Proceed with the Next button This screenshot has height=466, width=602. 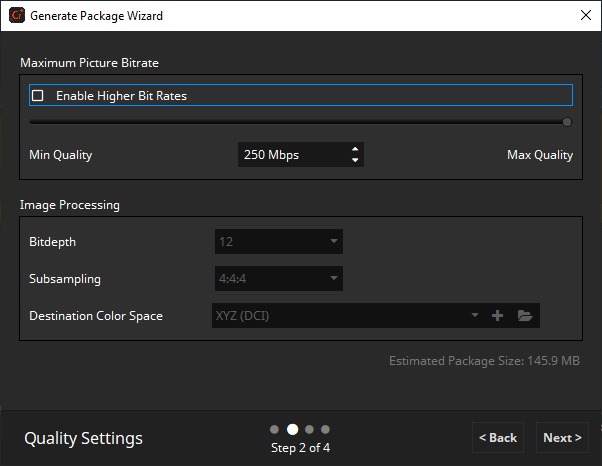[x=562, y=438]
